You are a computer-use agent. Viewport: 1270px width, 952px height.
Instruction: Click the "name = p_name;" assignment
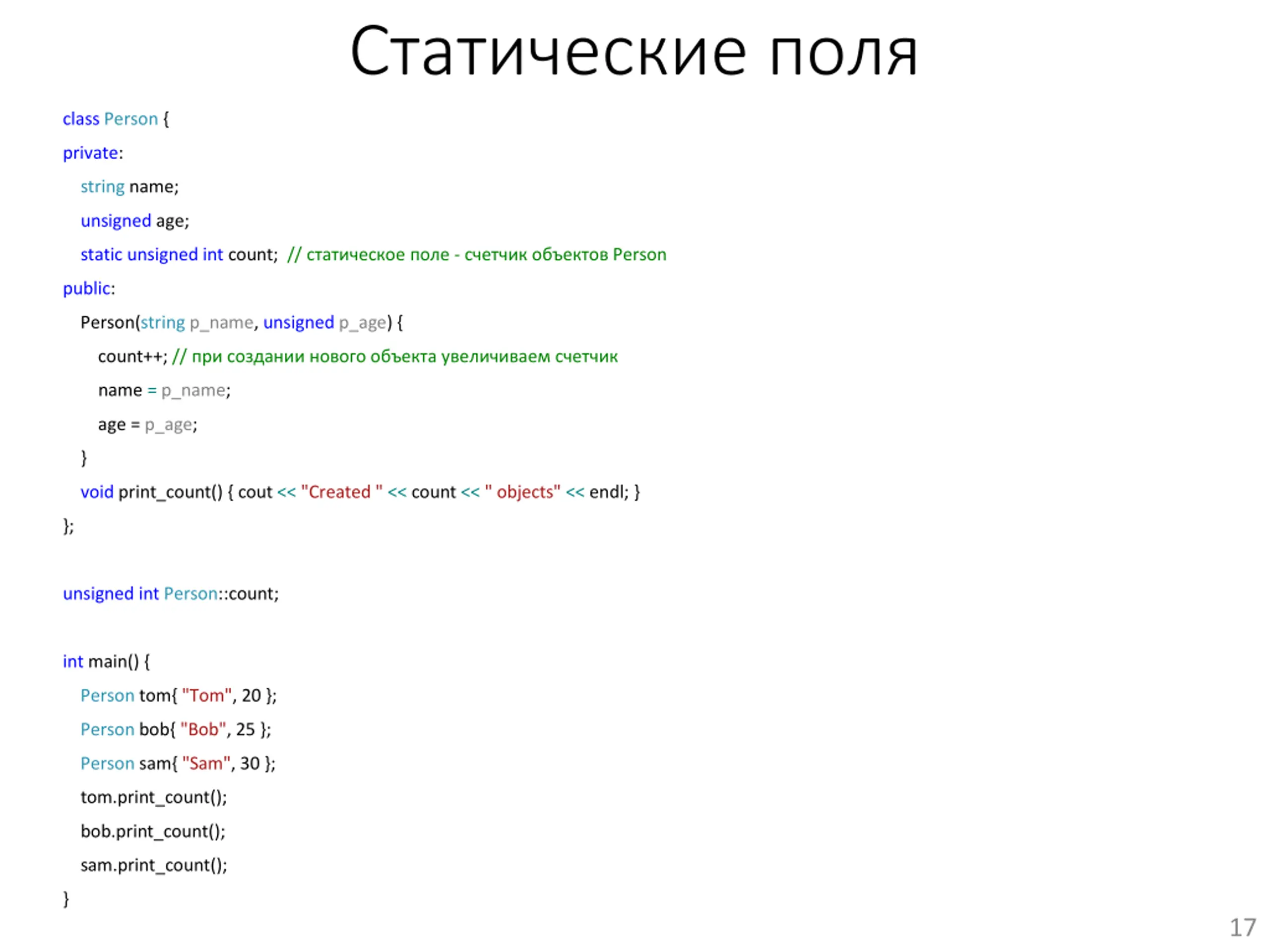point(164,390)
